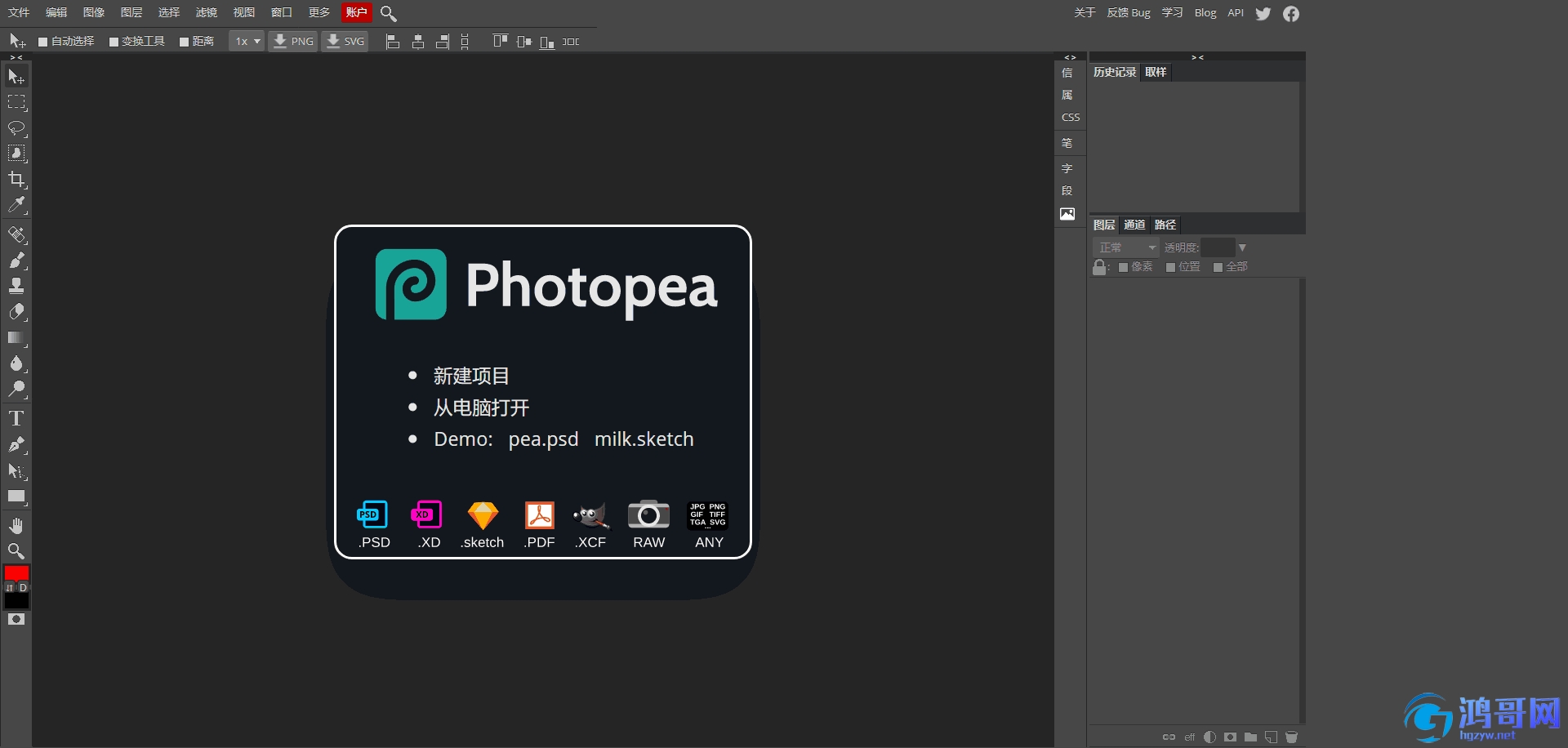Viewport: 1568px width, 748px height.
Task: Open the pea.psd demo link
Action: 543,439
